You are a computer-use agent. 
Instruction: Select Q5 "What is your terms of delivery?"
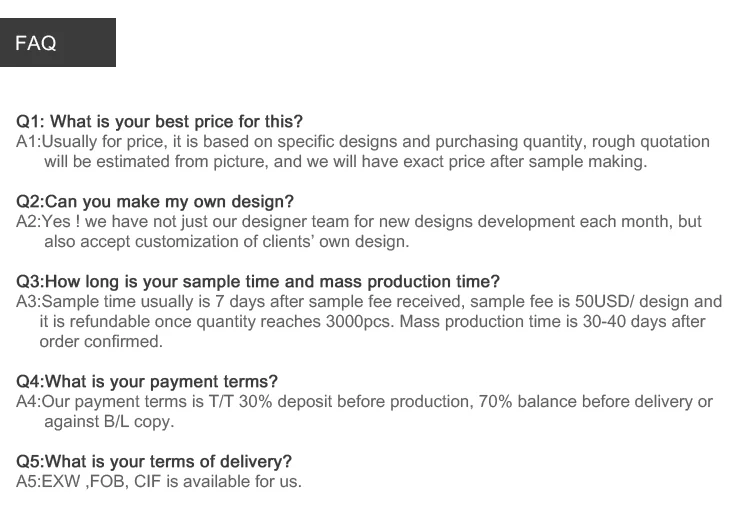tap(154, 462)
